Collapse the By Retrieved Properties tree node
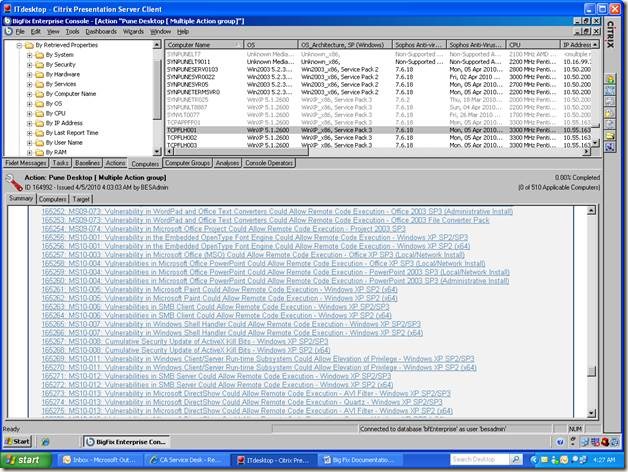The height and width of the screenshot is (472, 628). click(19, 45)
